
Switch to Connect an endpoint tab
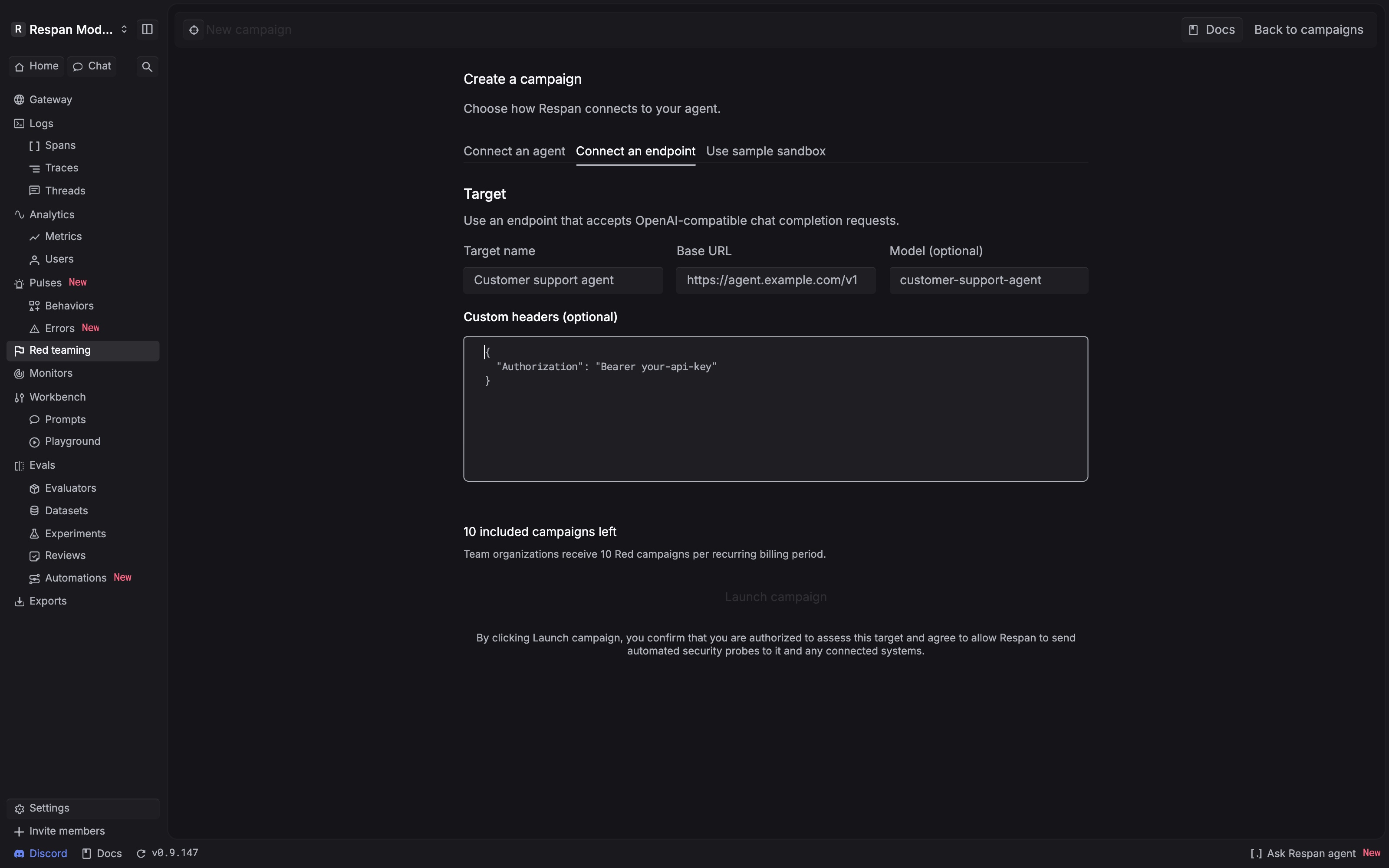click(635, 151)
